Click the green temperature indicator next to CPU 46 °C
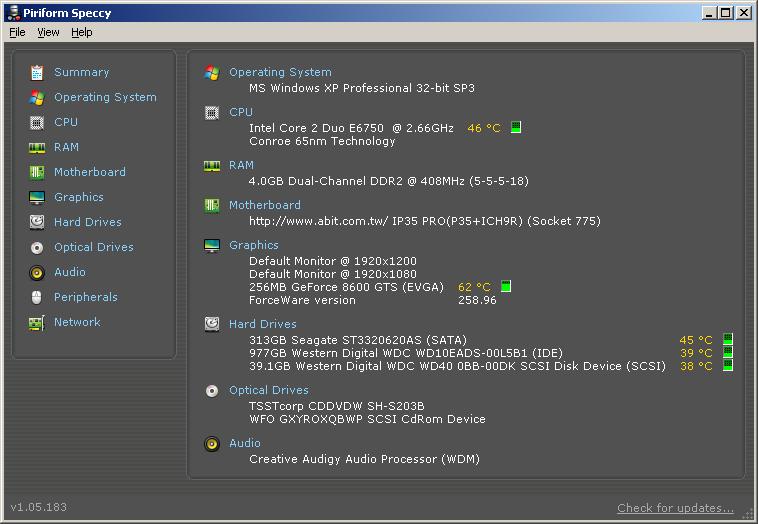This screenshot has height=524, width=758. coord(516,128)
